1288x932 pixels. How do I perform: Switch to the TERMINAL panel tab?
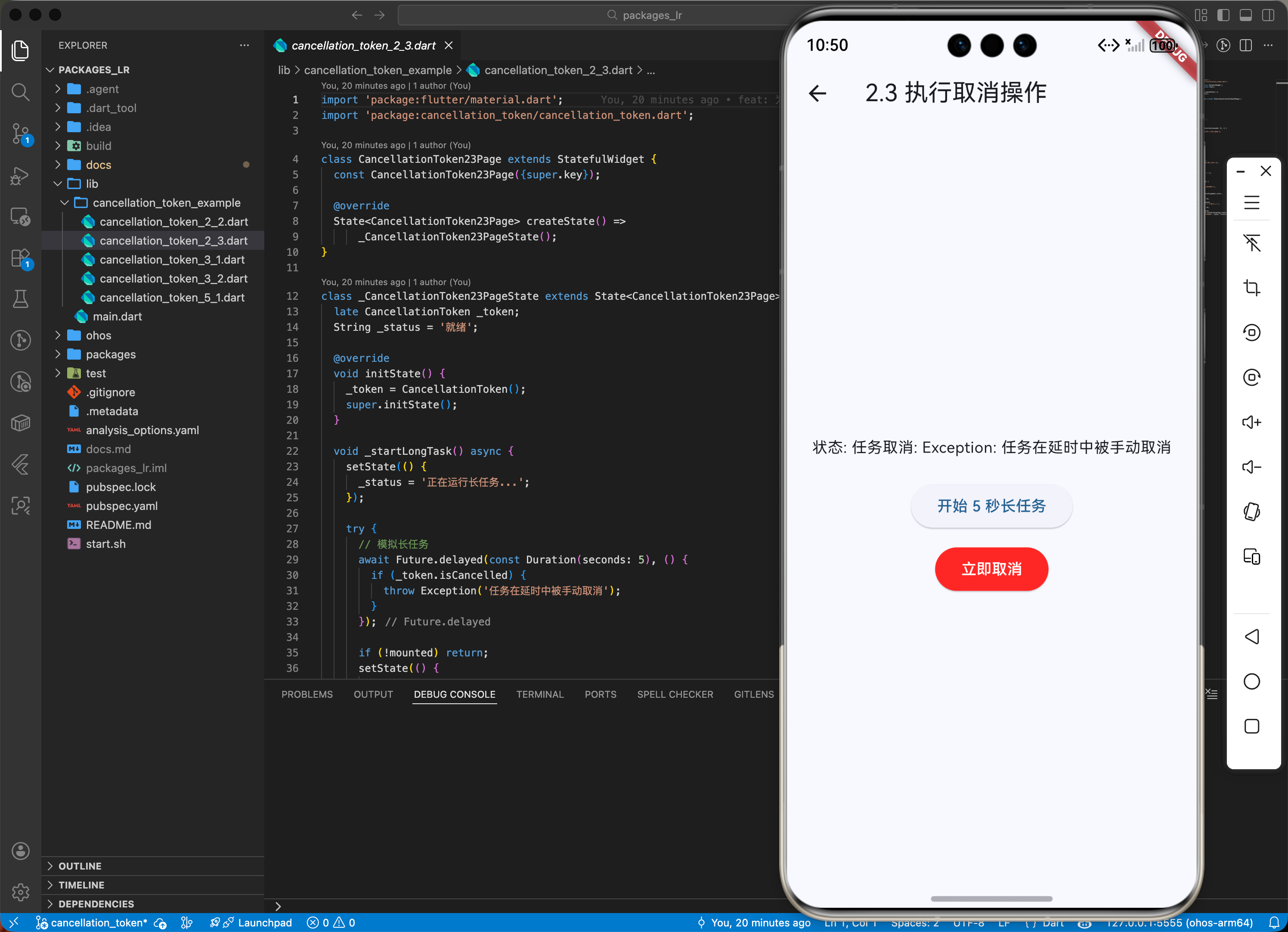539,694
